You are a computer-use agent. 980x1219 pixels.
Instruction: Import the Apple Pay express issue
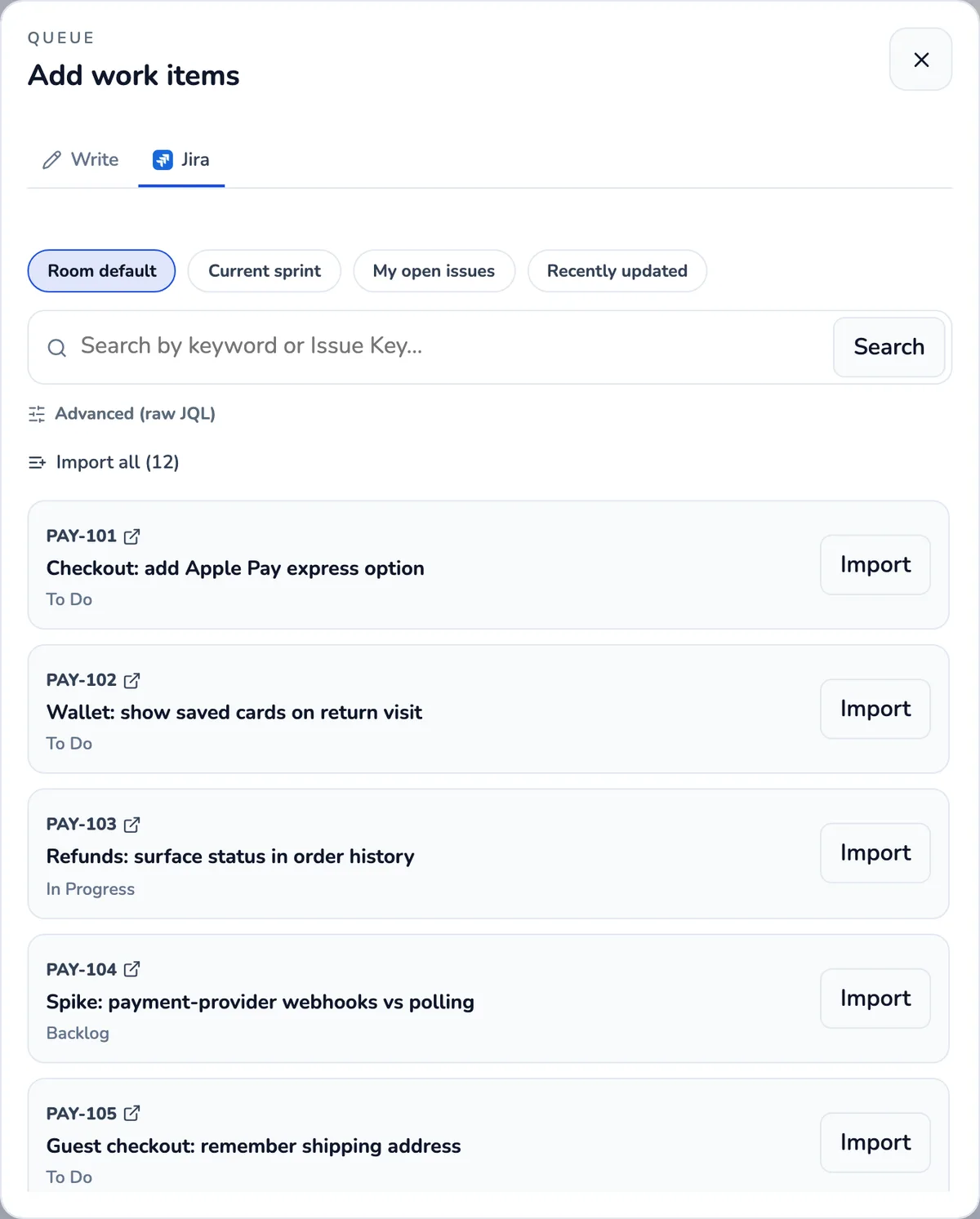pyautogui.click(x=875, y=565)
